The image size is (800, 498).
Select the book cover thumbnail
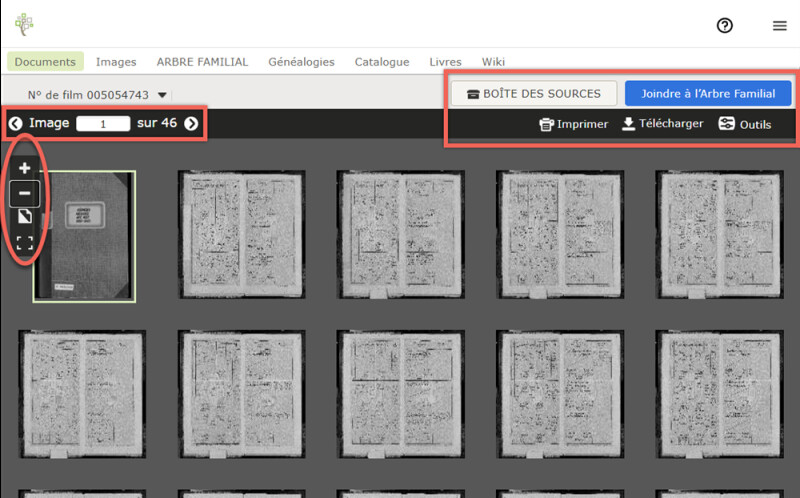click(x=85, y=236)
